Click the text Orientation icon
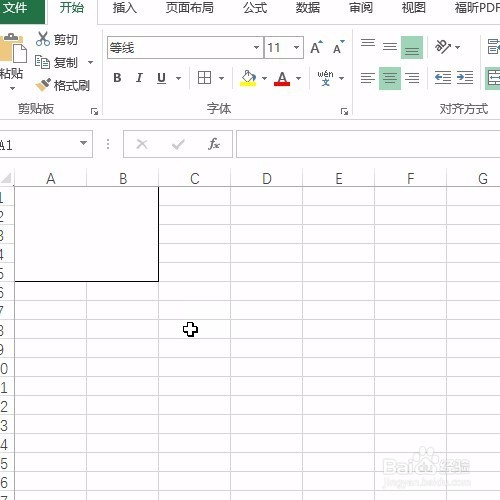This screenshot has height=500, width=500. coord(443,47)
